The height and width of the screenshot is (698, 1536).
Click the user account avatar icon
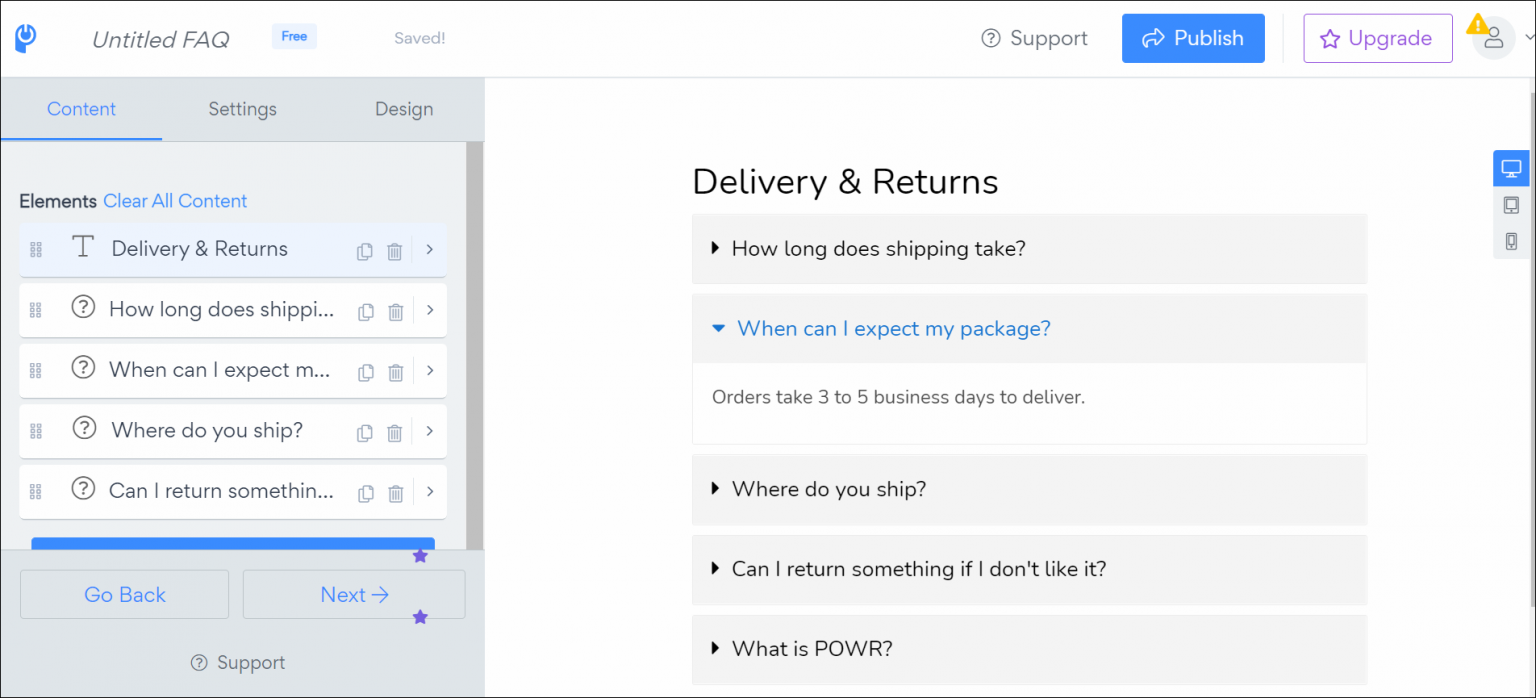coord(1494,39)
